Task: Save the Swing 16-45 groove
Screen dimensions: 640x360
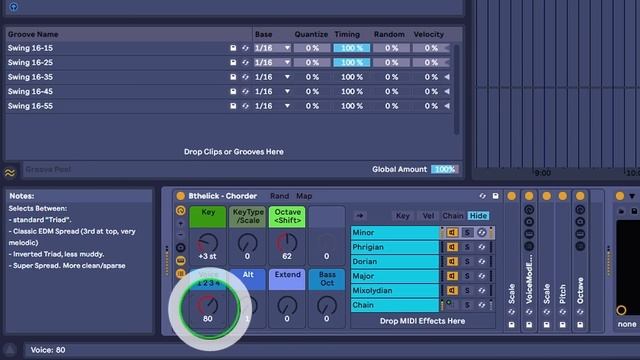Action: [233, 91]
